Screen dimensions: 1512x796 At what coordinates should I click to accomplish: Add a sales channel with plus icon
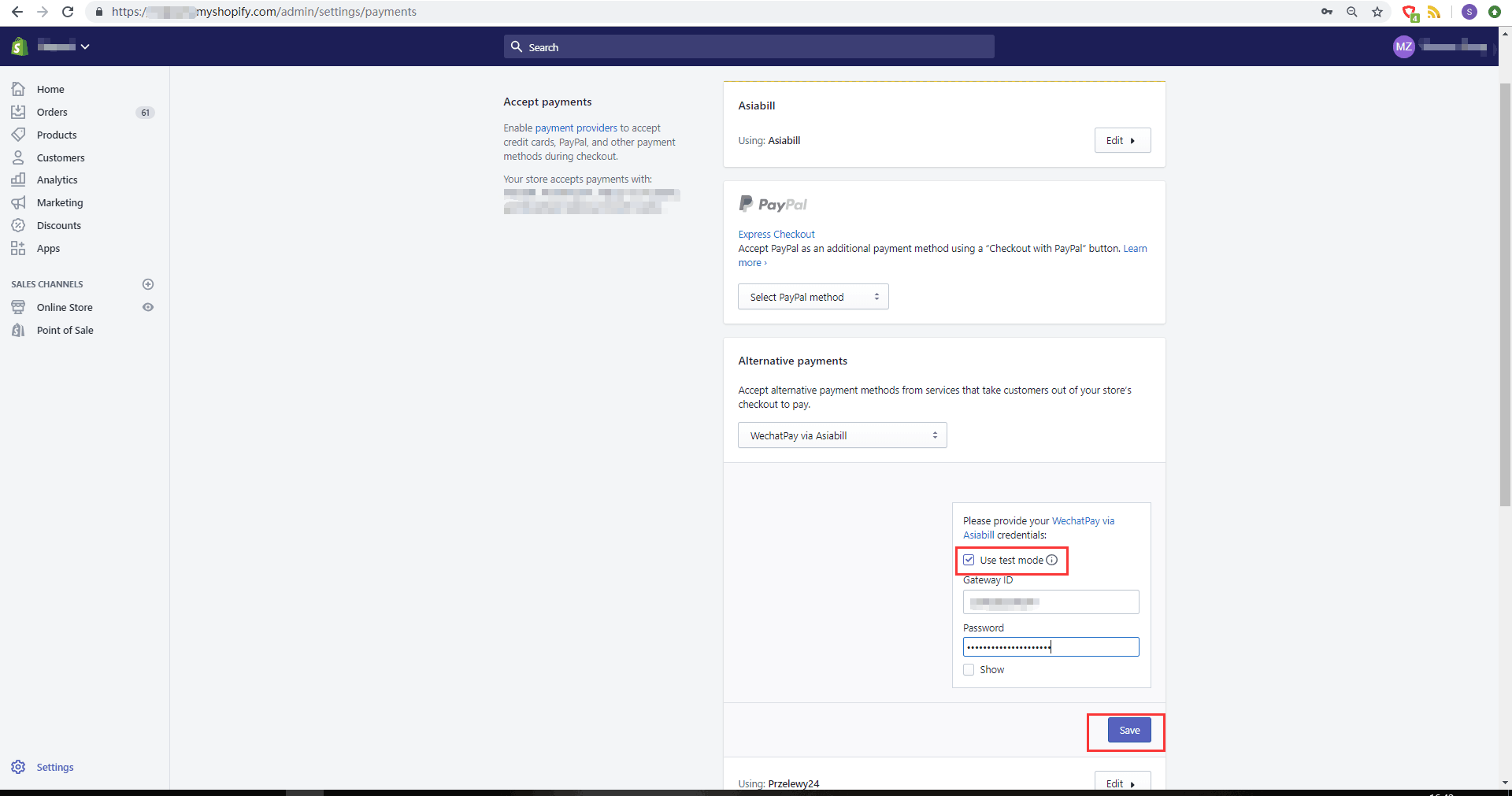(148, 284)
